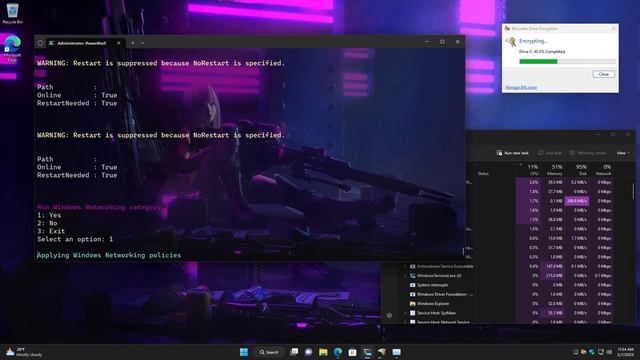640x360 pixels.
Task: Switch to Task Manager on the taskbar
Action: coord(396,352)
